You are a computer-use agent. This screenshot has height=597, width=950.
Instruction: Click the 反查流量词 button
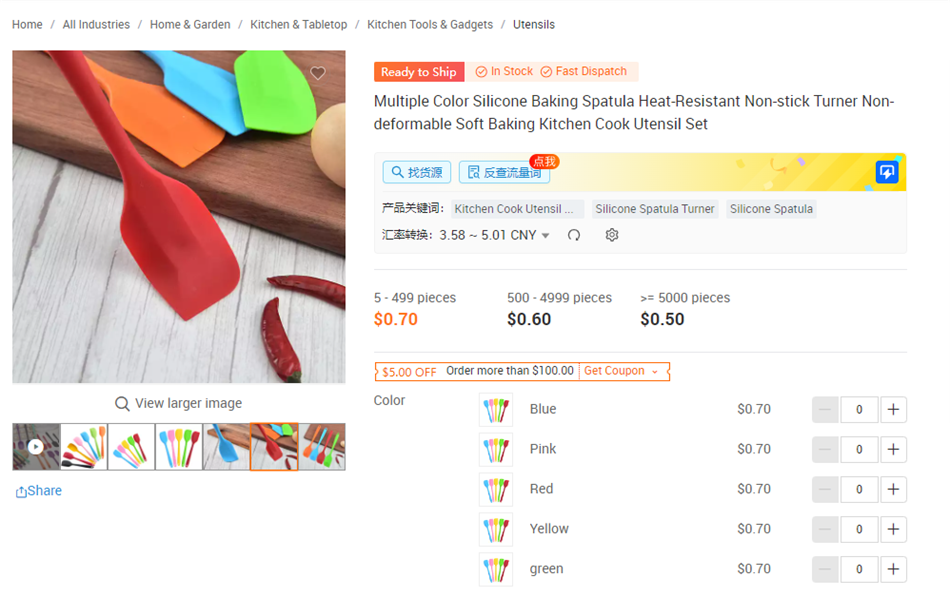[504, 172]
